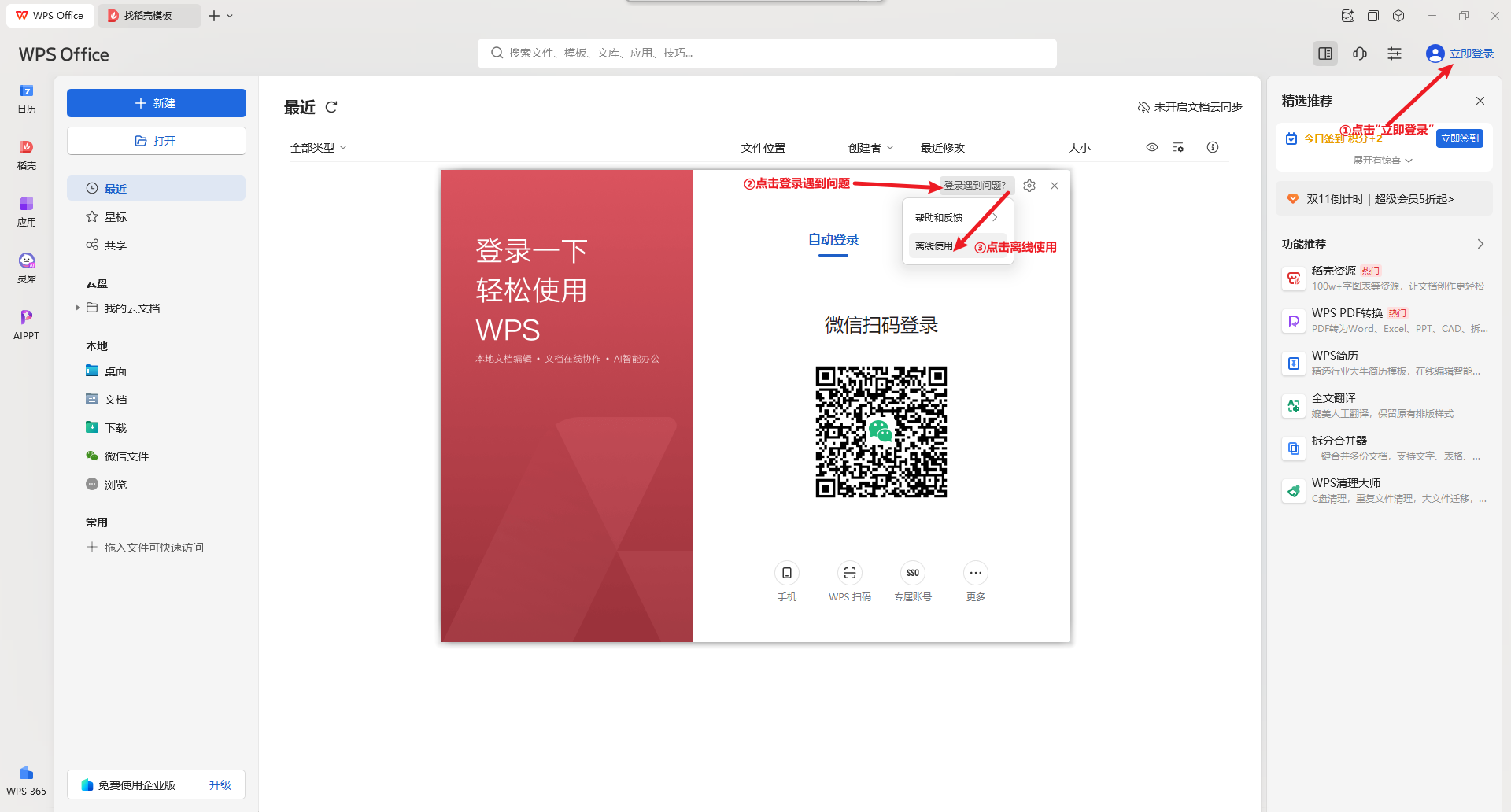
Task: Launch AIPPT from the sidebar
Action: [27, 323]
